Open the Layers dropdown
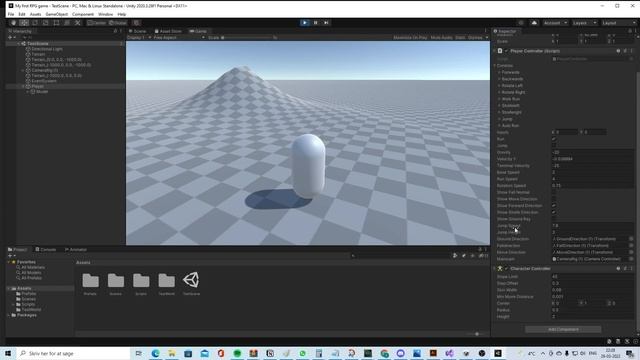This screenshot has height=360, width=640. (x=584, y=23)
